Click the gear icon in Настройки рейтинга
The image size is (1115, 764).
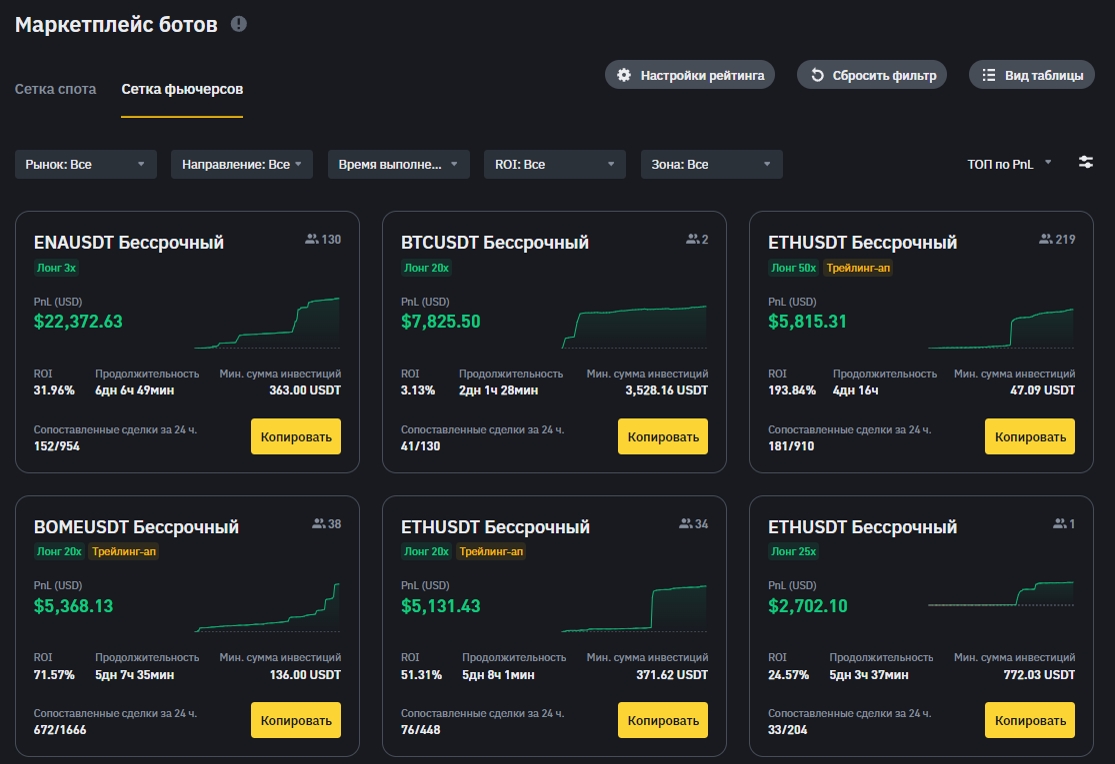(624, 75)
